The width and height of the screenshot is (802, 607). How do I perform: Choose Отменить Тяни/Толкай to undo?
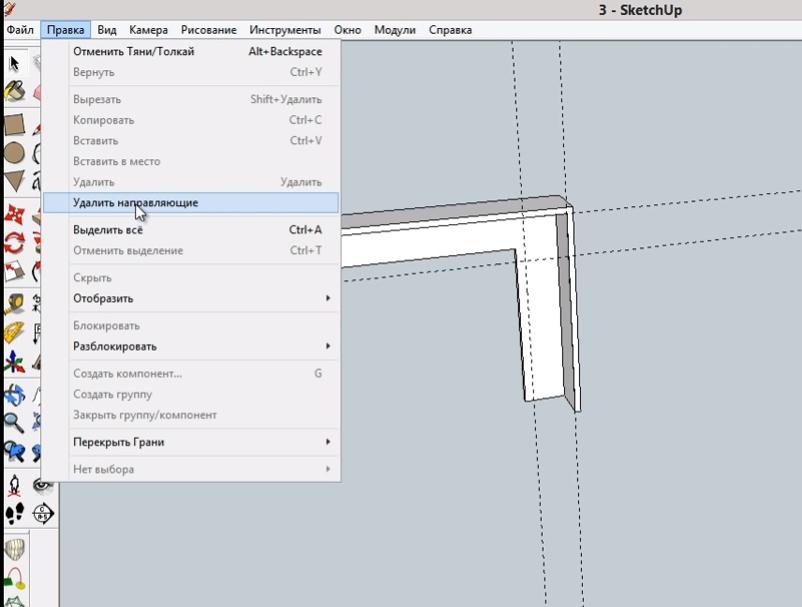click(134, 51)
